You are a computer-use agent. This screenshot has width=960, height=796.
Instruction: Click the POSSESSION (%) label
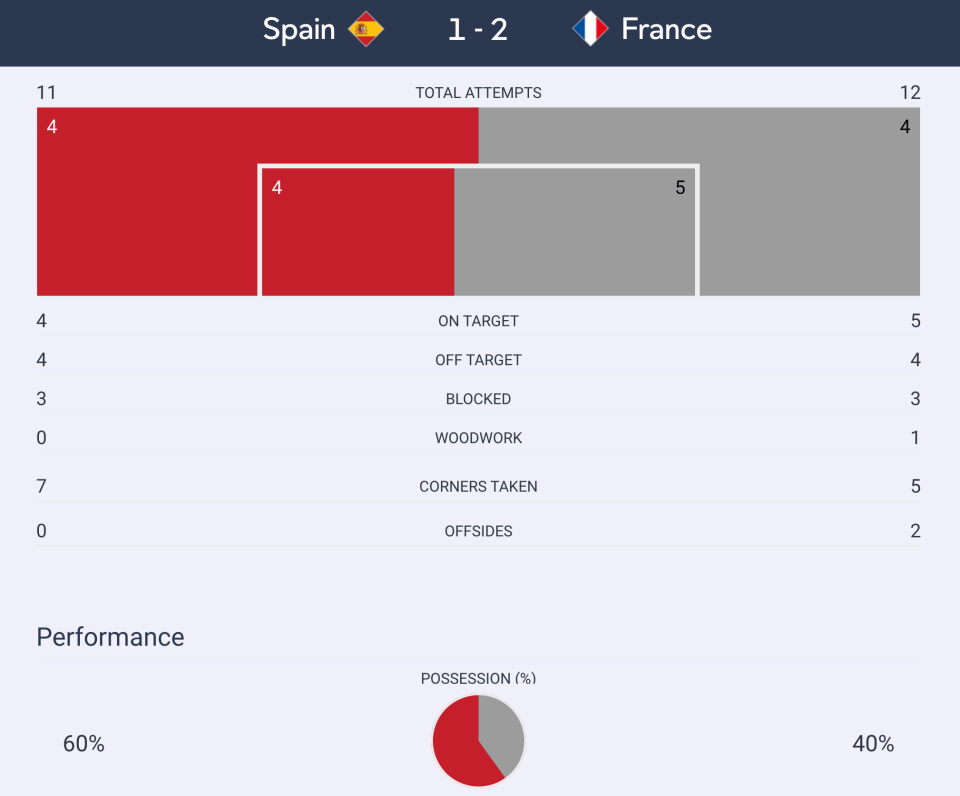478,678
